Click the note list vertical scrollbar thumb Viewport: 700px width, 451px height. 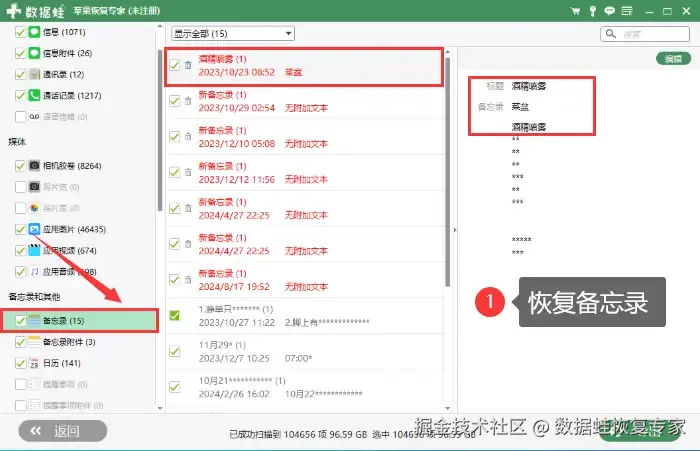[447, 172]
